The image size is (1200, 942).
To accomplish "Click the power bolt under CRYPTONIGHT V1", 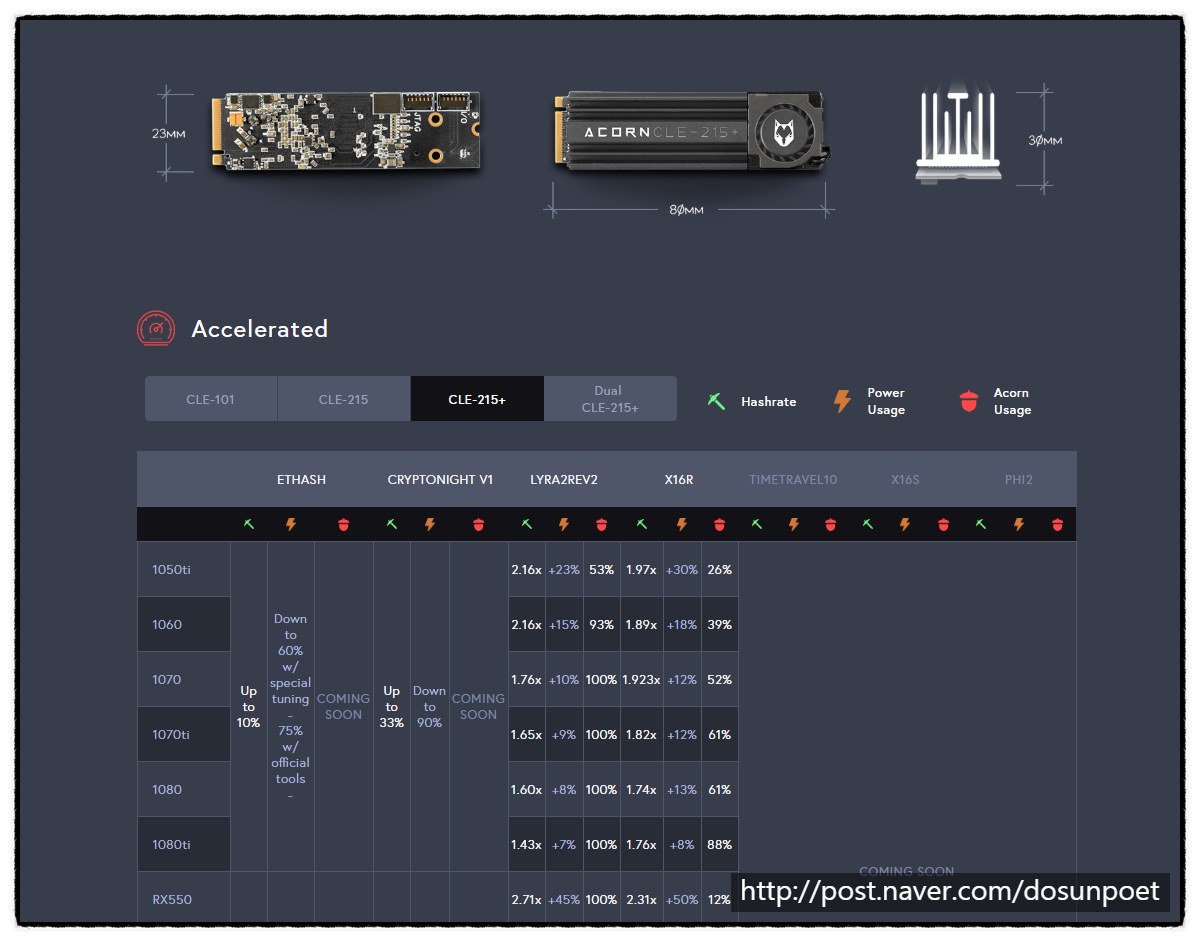I will tap(430, 524).
